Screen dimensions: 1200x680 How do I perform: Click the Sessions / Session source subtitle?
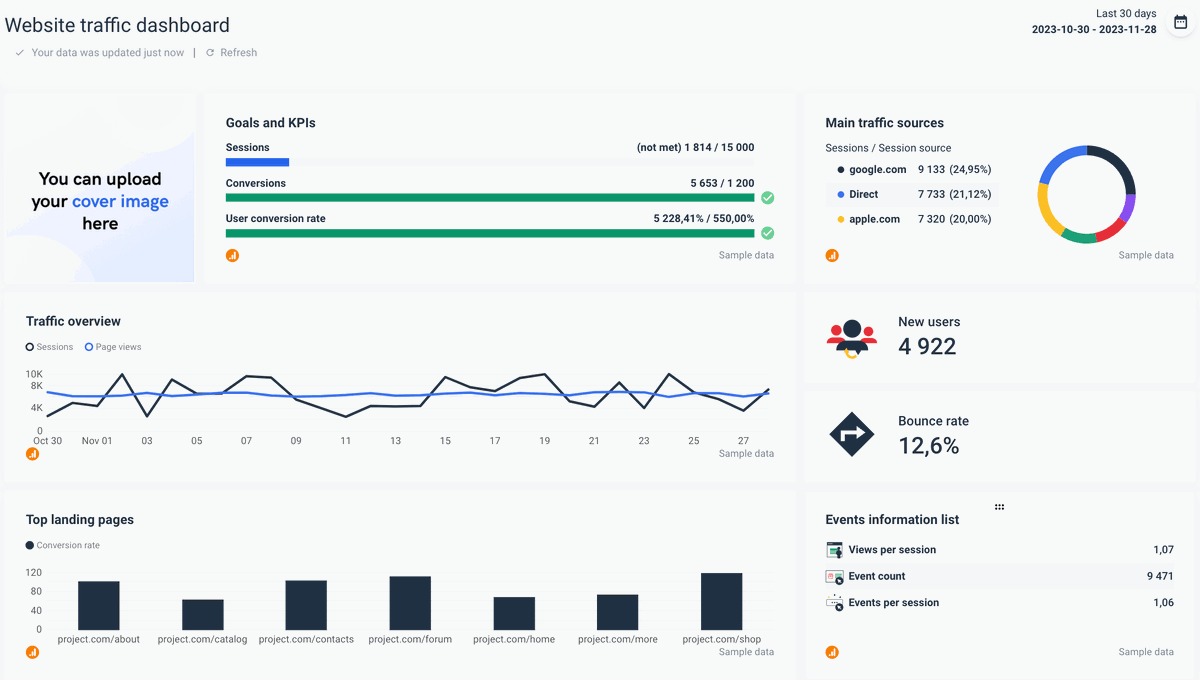(x=888, y=148)
